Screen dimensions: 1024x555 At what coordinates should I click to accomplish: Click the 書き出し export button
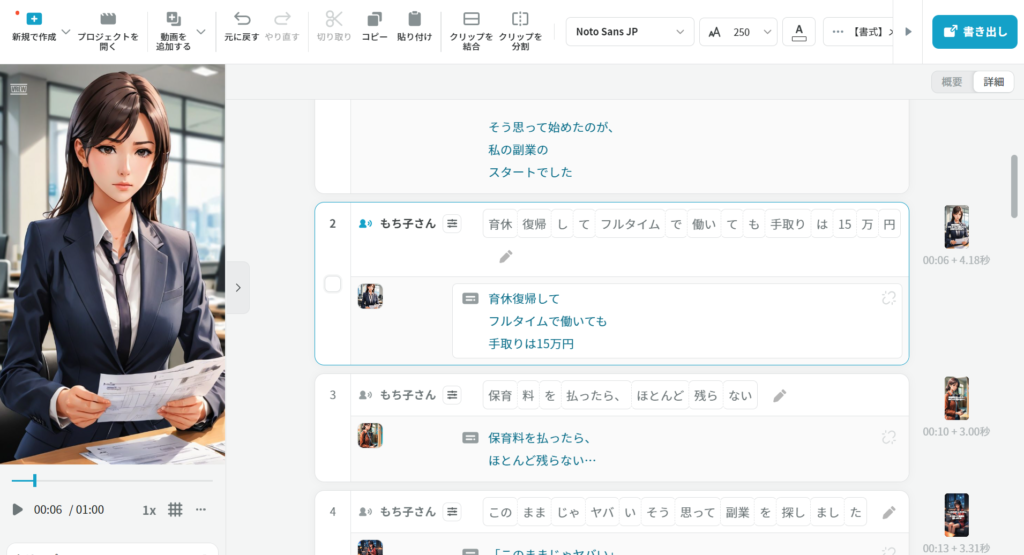pos(974,32)
